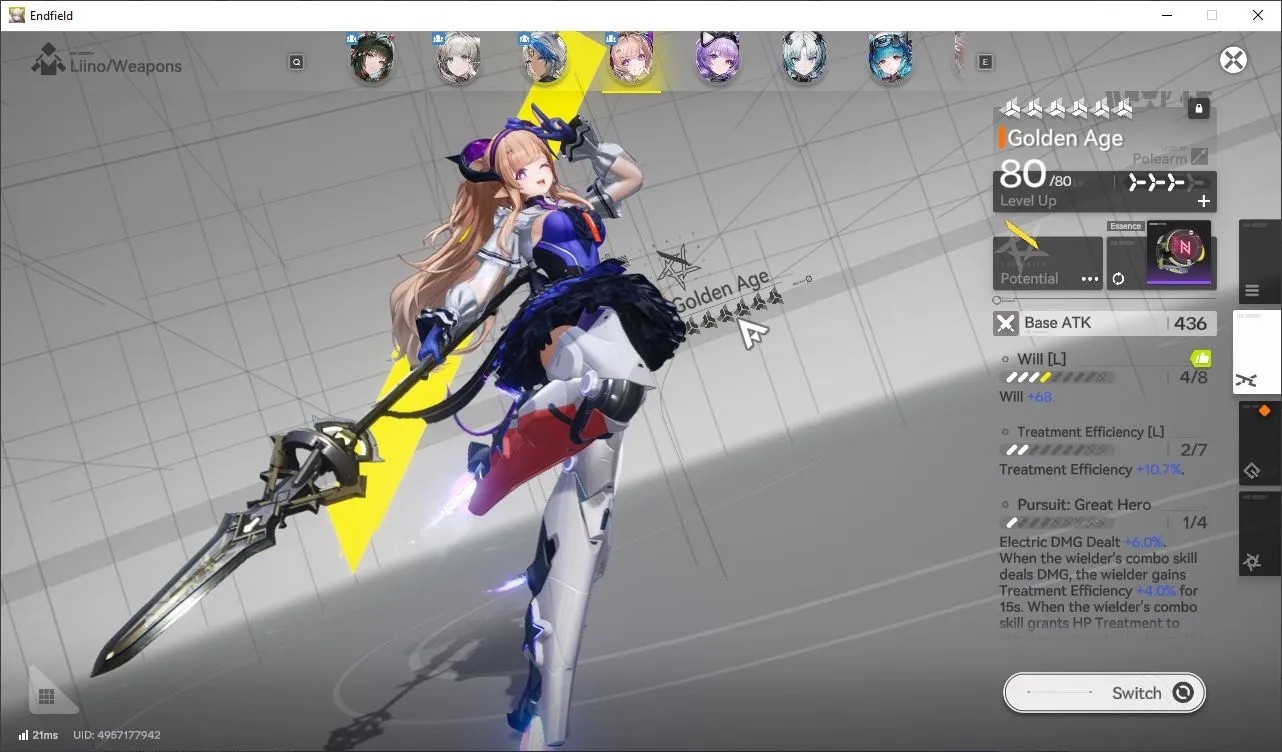Screen dimensions: 1282x752
Task: Select the white-haired teal operator portrait
Action: 804,58
